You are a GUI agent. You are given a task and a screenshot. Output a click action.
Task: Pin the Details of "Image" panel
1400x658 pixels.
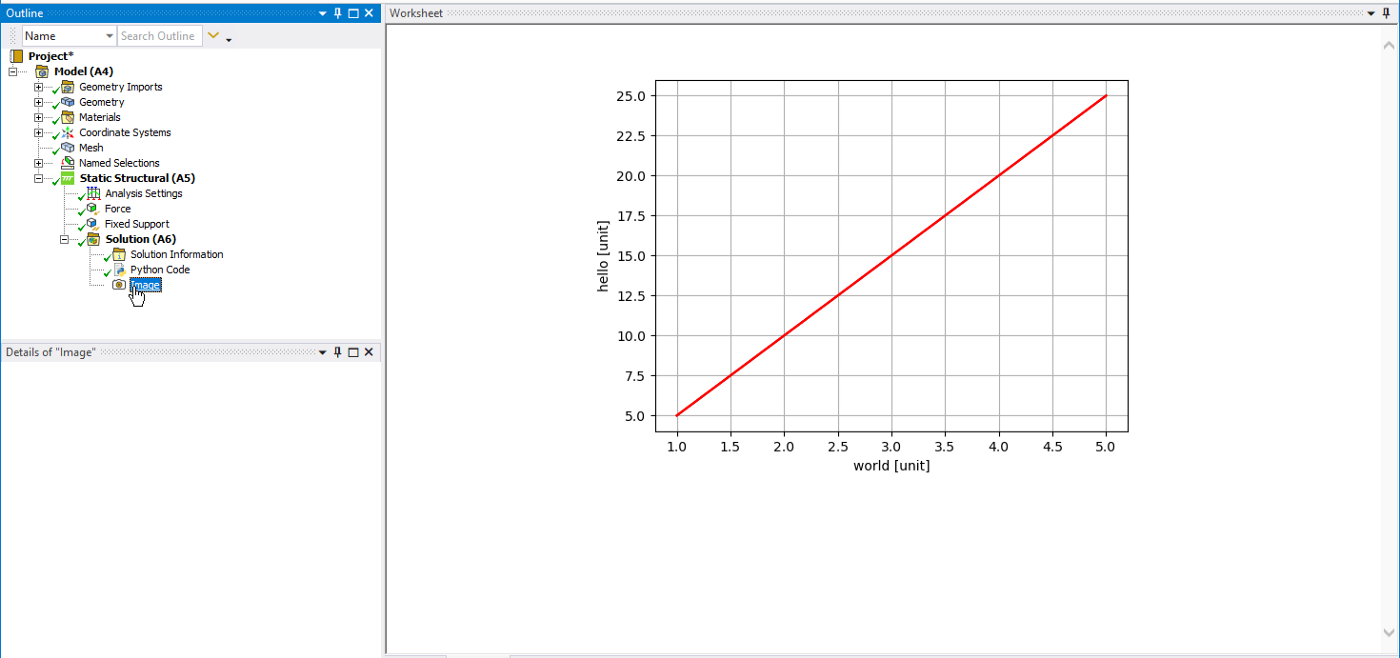coord(337,352)
